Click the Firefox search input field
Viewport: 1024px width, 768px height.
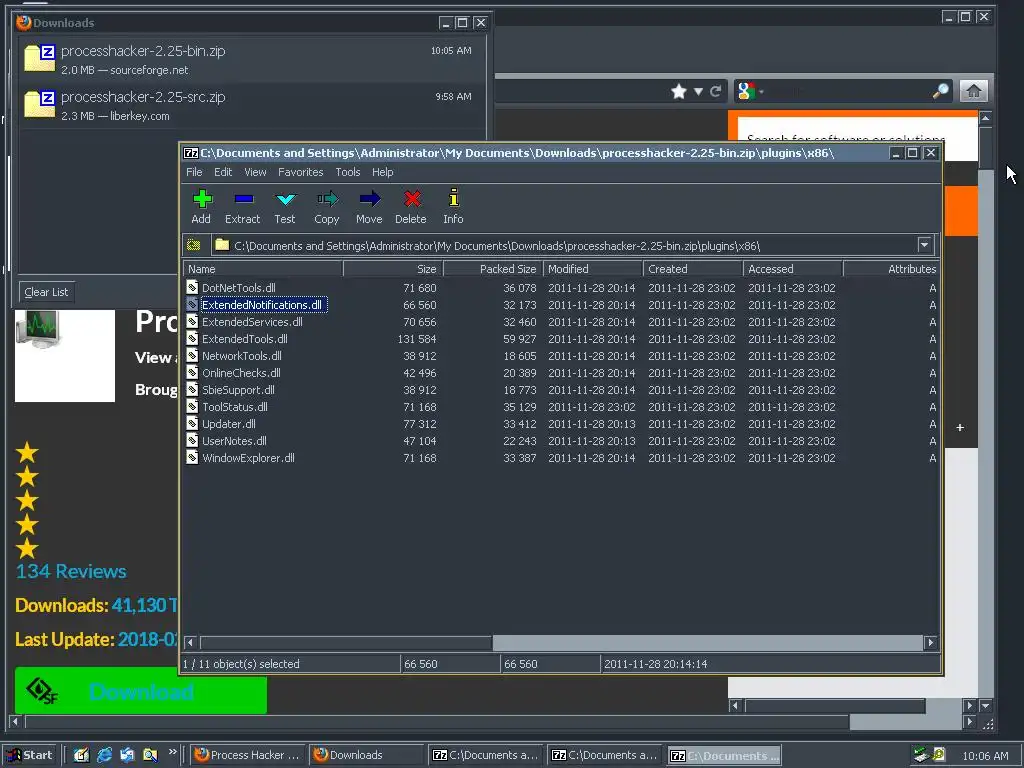pos(846,91)
